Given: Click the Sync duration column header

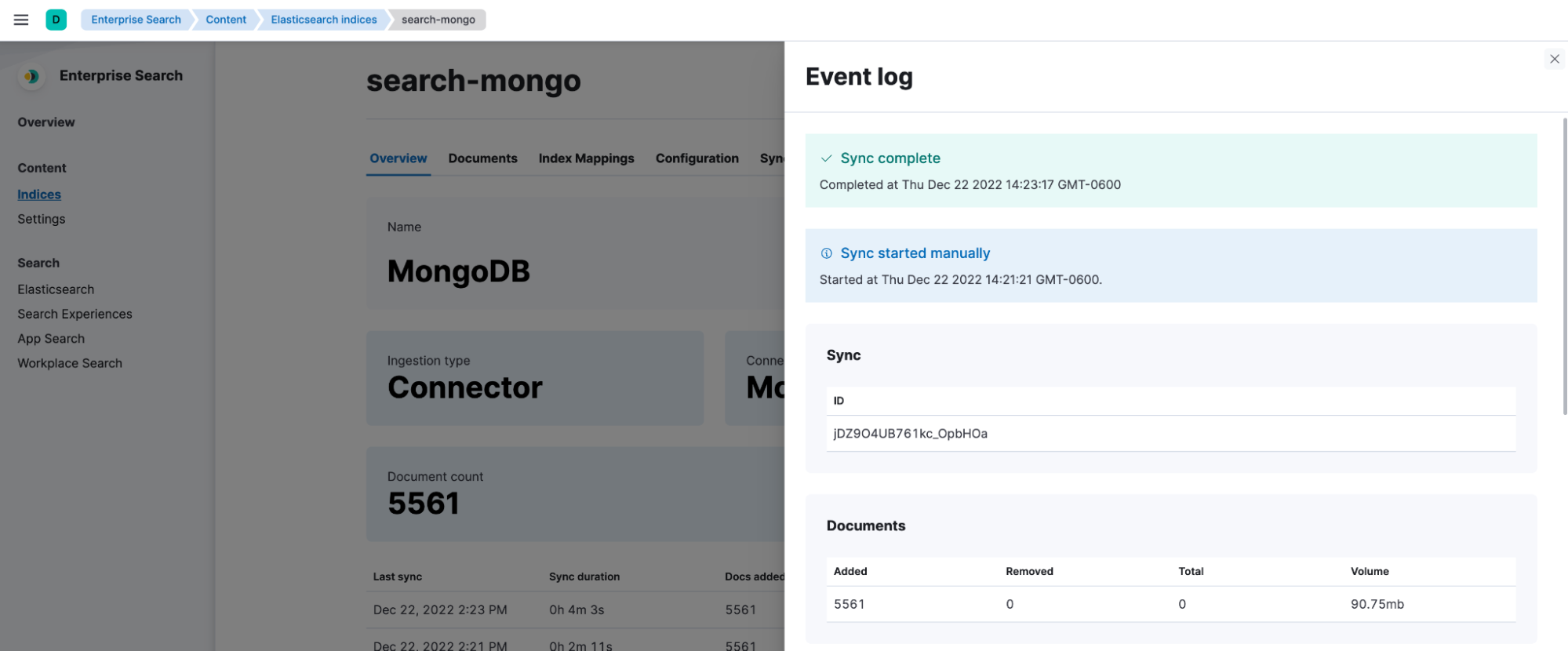Looking at the screenshot, I should pos(584,576).
